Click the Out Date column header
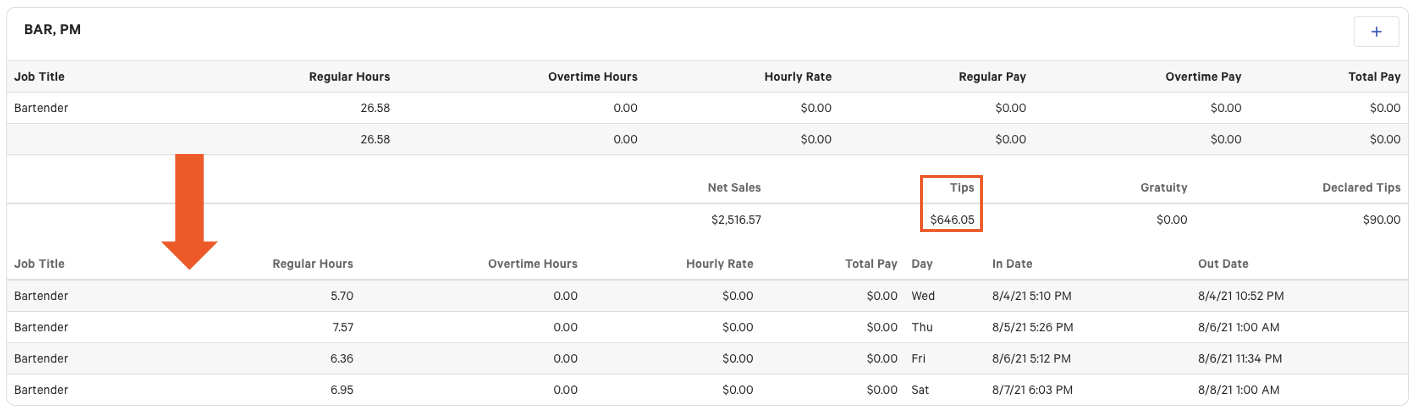Image resolution: width=1418 pixels, height=414 pixels. click(1223, 264)
